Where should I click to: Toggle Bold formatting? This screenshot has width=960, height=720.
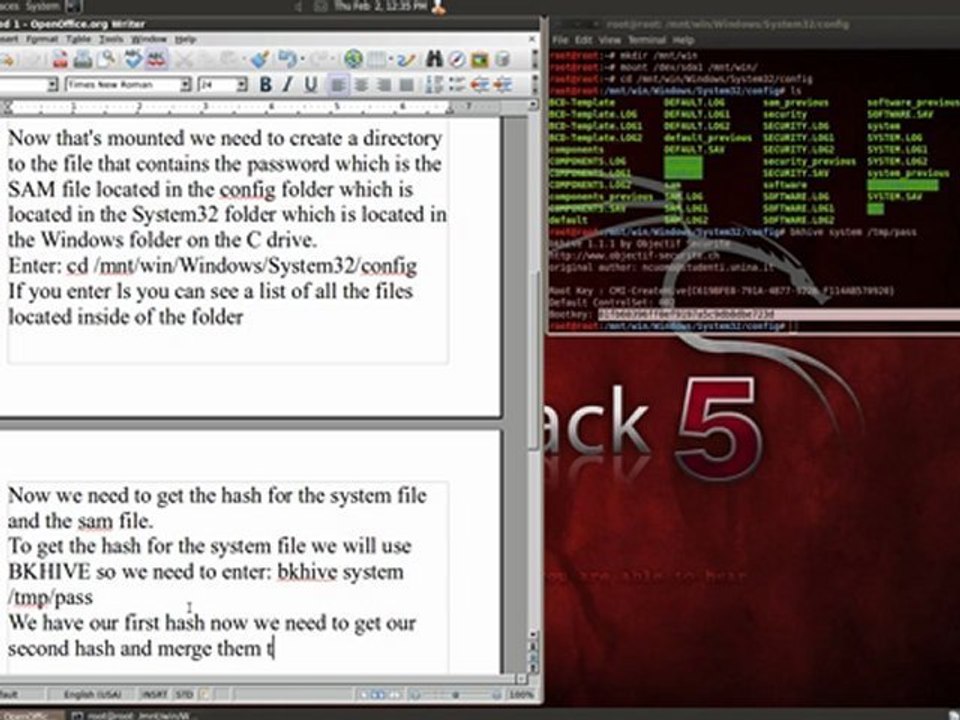coord(265,84)
